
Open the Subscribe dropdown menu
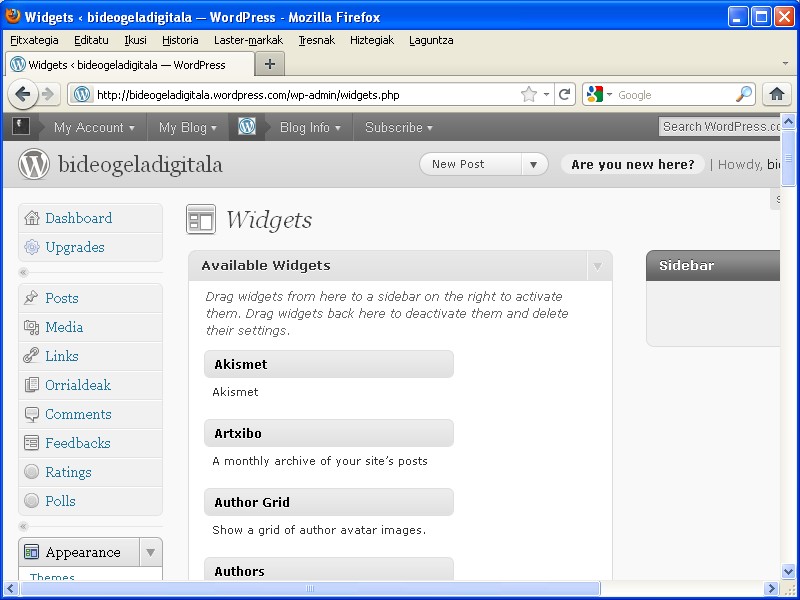click(x=398, y=127)
